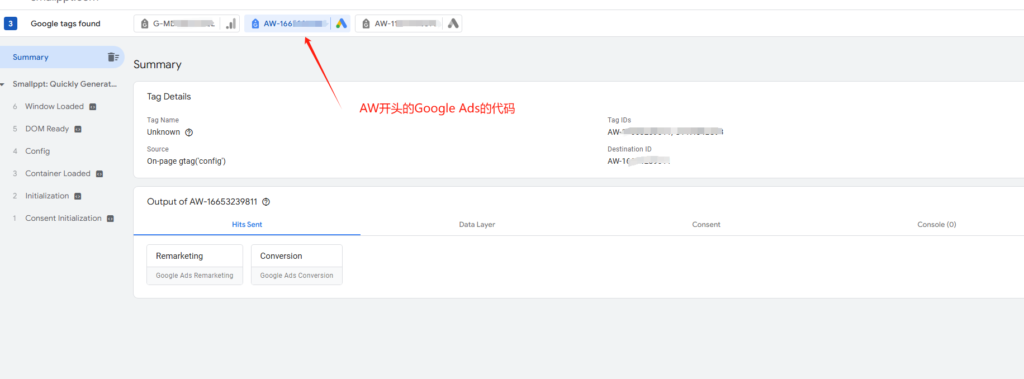Click the colored Google Ads logo icon
This screenshot has width=1024, height=379.
341,24
